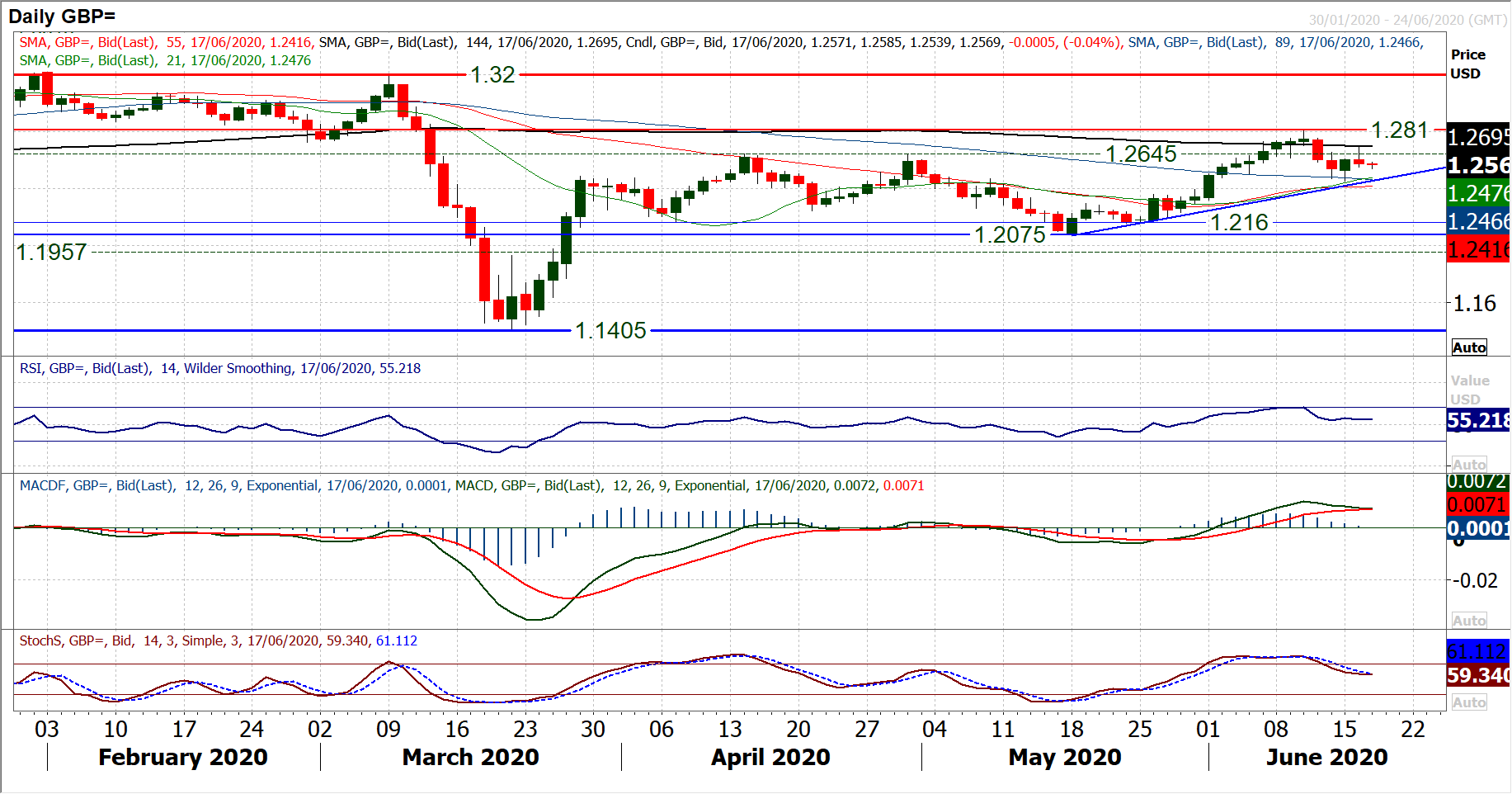This screenshot has width=1512, height=794.
Task: Click the RSI value tag 55.218
Action: pyautogui.click(x=1478, y=421)
